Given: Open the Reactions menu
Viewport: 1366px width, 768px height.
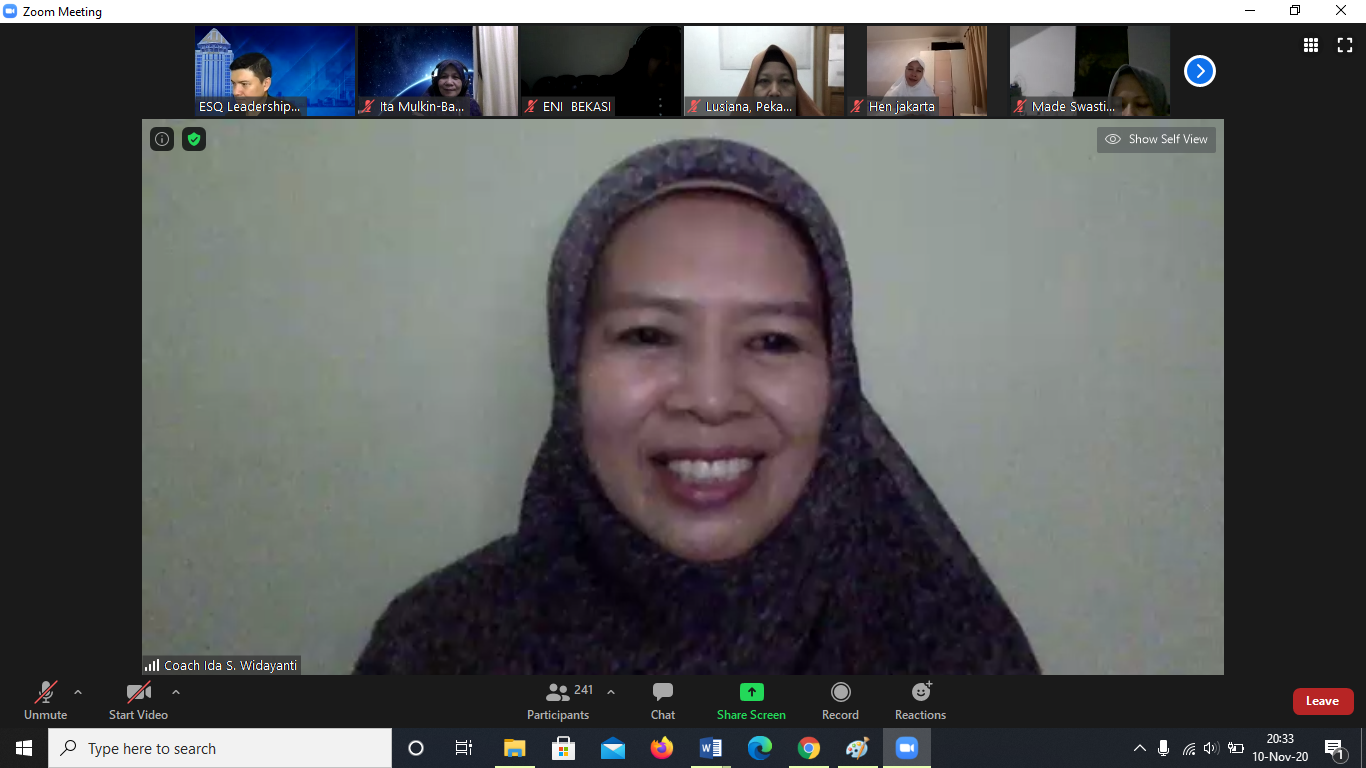Looking at the screenshot, I should pos(920,700).
